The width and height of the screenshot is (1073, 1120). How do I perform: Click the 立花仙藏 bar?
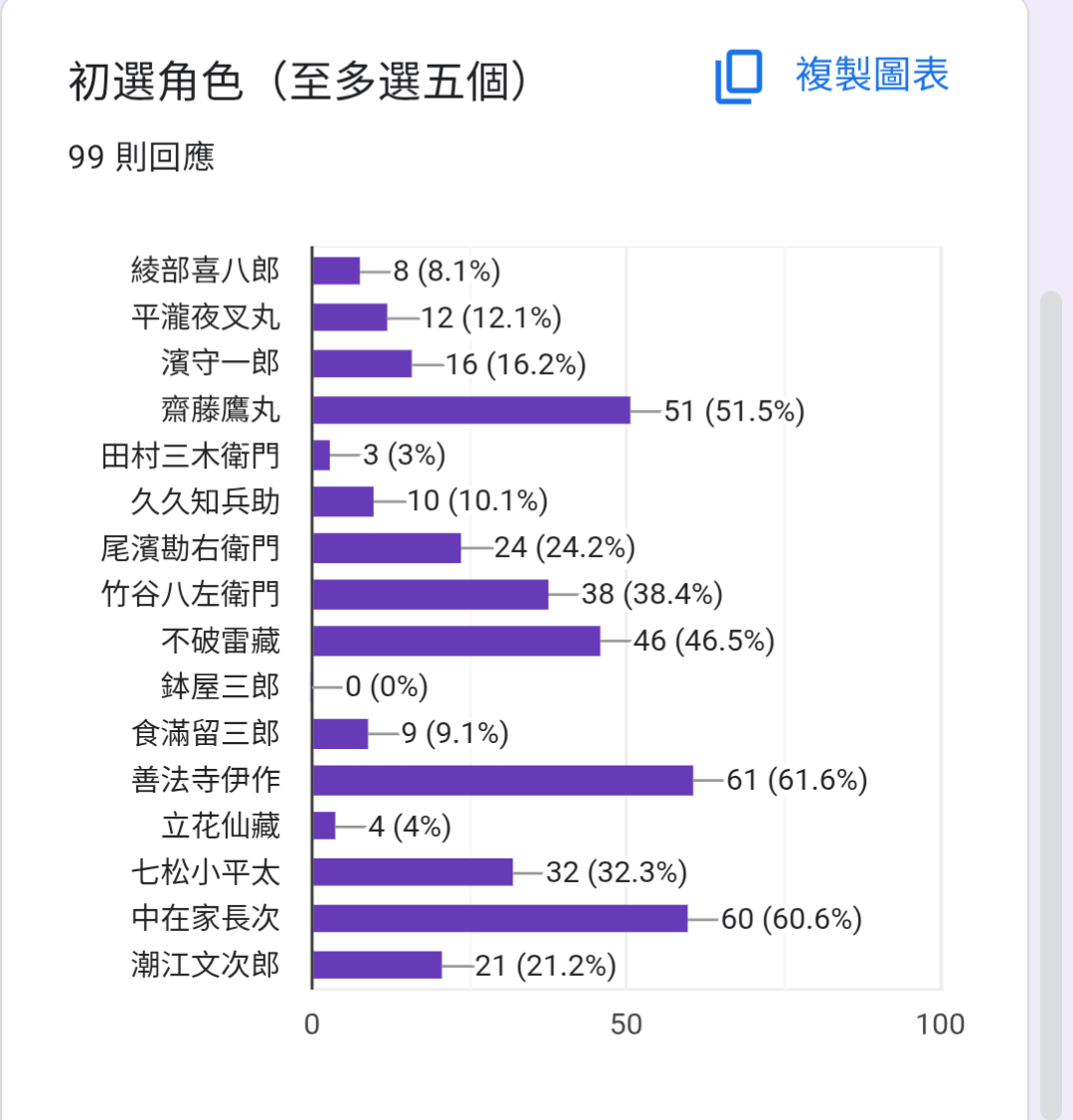324,826
